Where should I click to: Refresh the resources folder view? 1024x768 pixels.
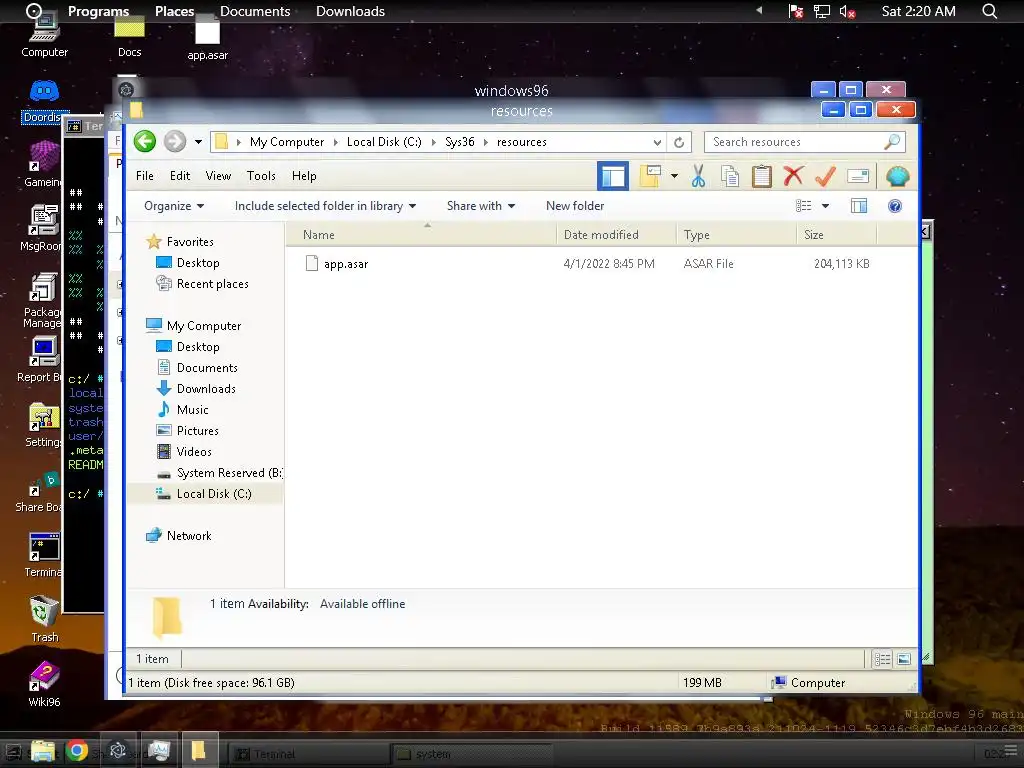click(x=679, y=142)
